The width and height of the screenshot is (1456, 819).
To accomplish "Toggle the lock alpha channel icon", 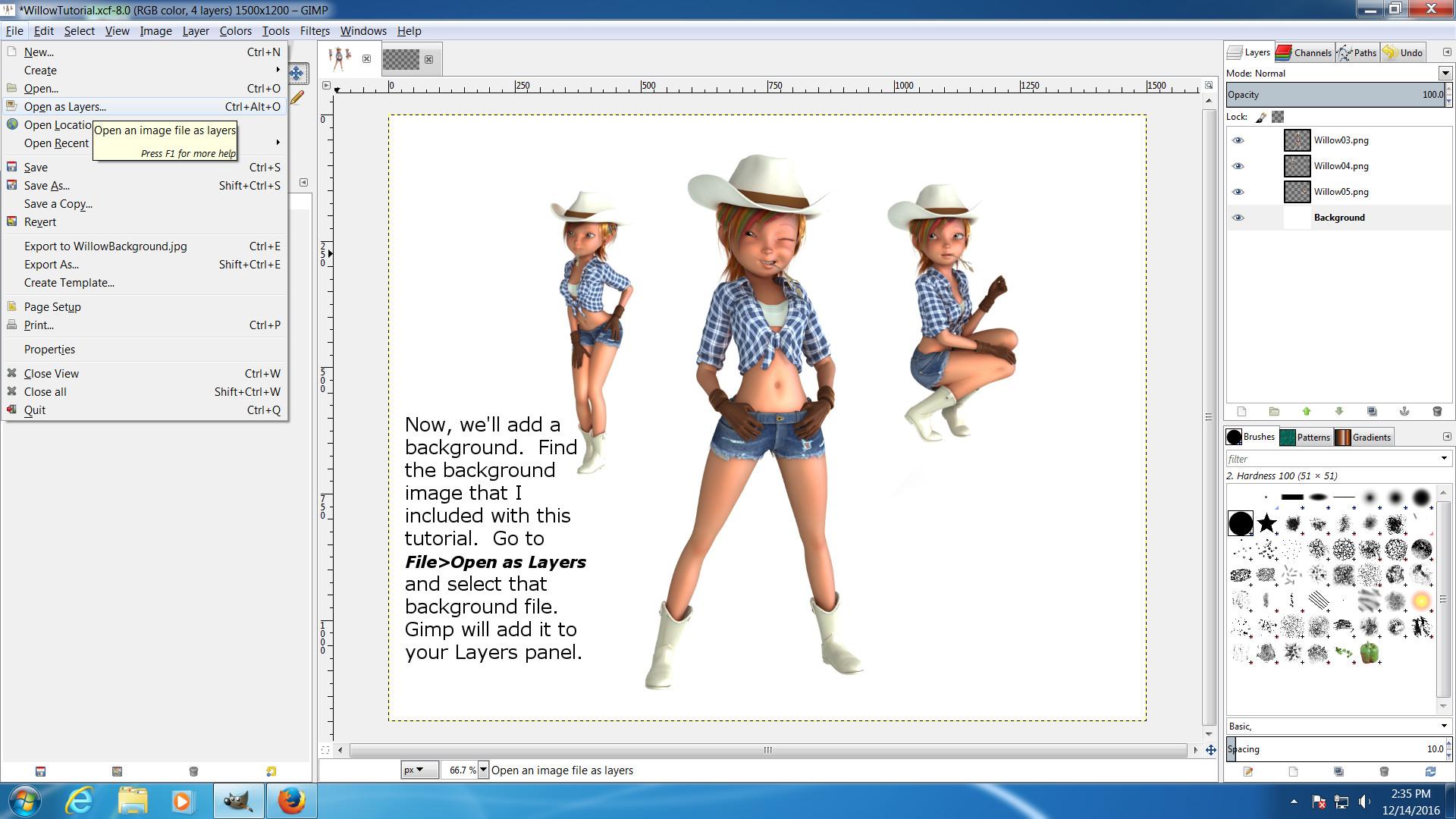I will (x=1279, y=117).
